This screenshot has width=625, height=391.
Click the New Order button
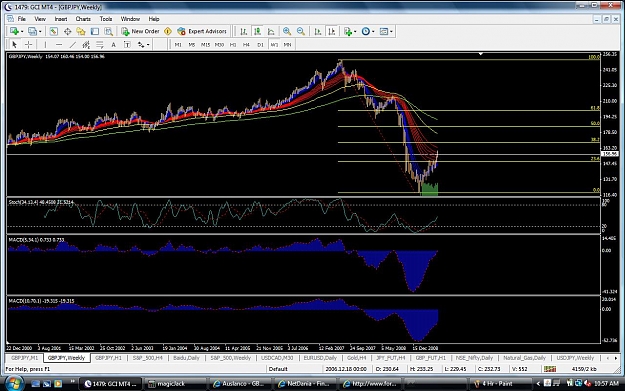pyautogui.click(x=140, y=31)
